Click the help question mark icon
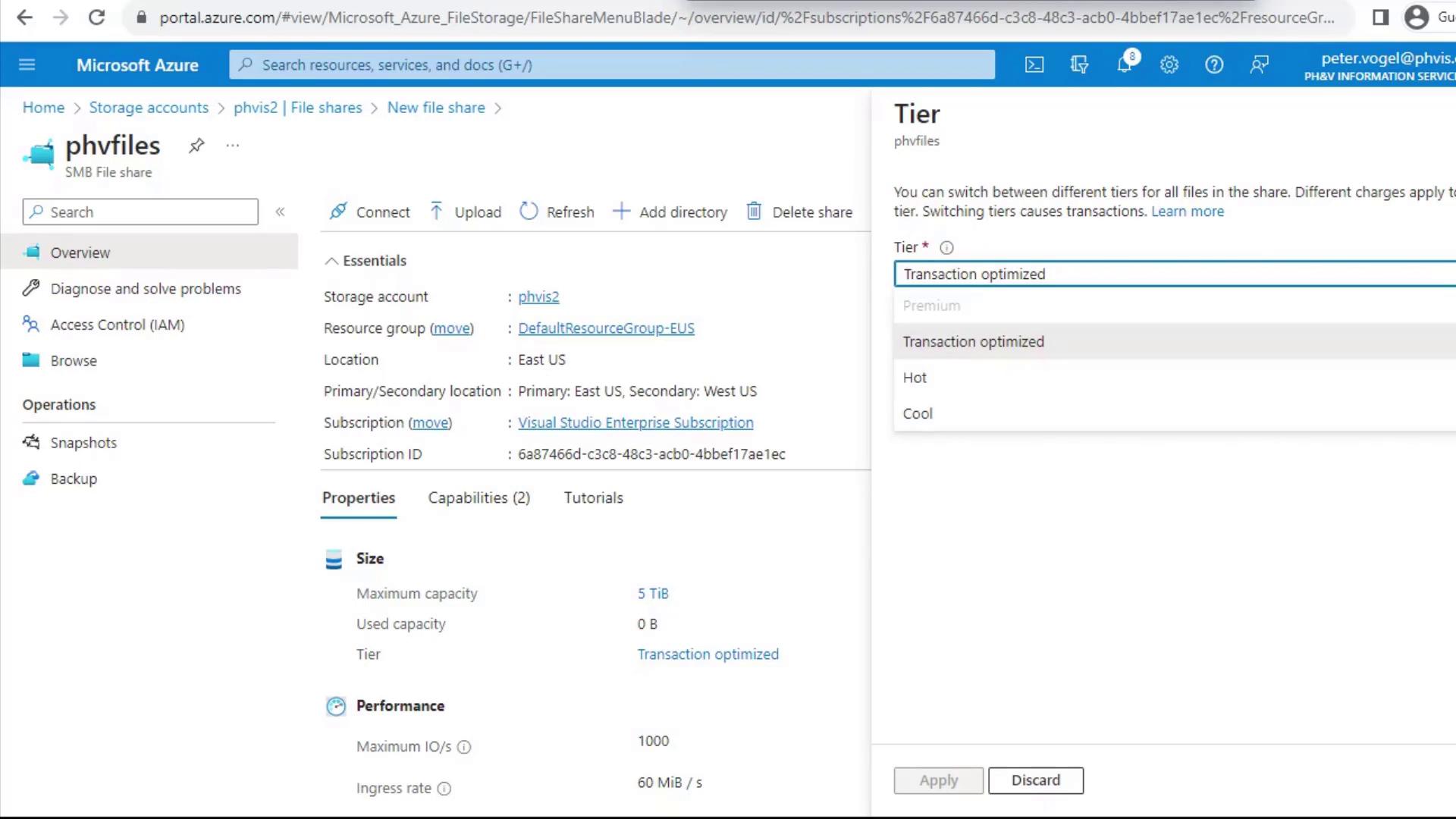This screenshot has height=819, width=1456. pyautogui.click(x=1214, y=65)
